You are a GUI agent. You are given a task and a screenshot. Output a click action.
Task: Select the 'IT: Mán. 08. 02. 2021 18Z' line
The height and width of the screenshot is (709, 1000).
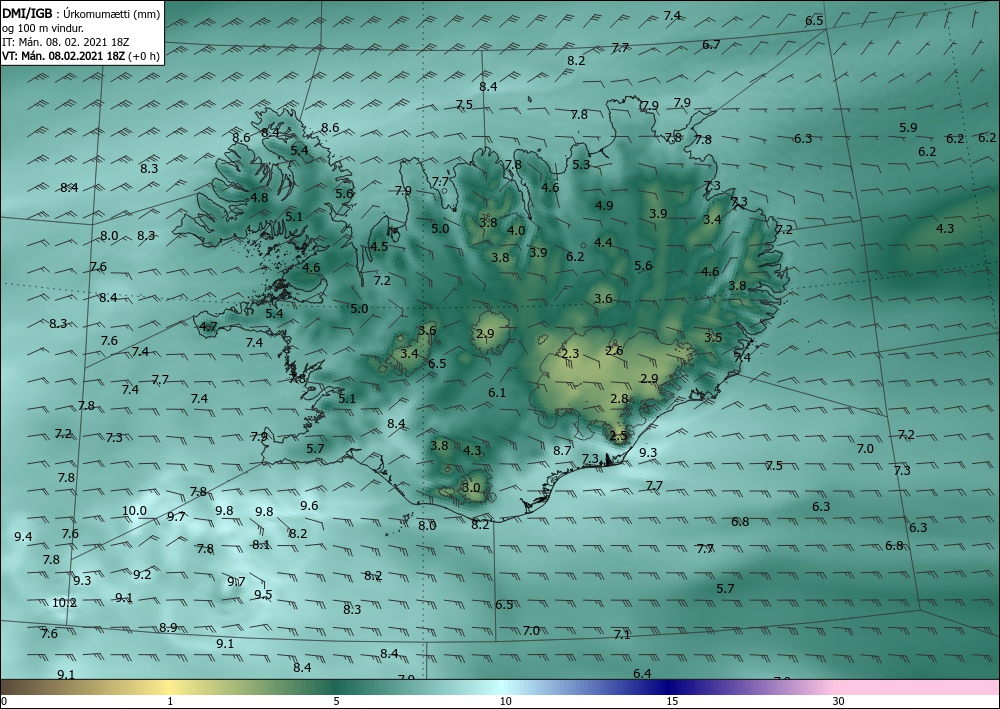coord(66,42)
